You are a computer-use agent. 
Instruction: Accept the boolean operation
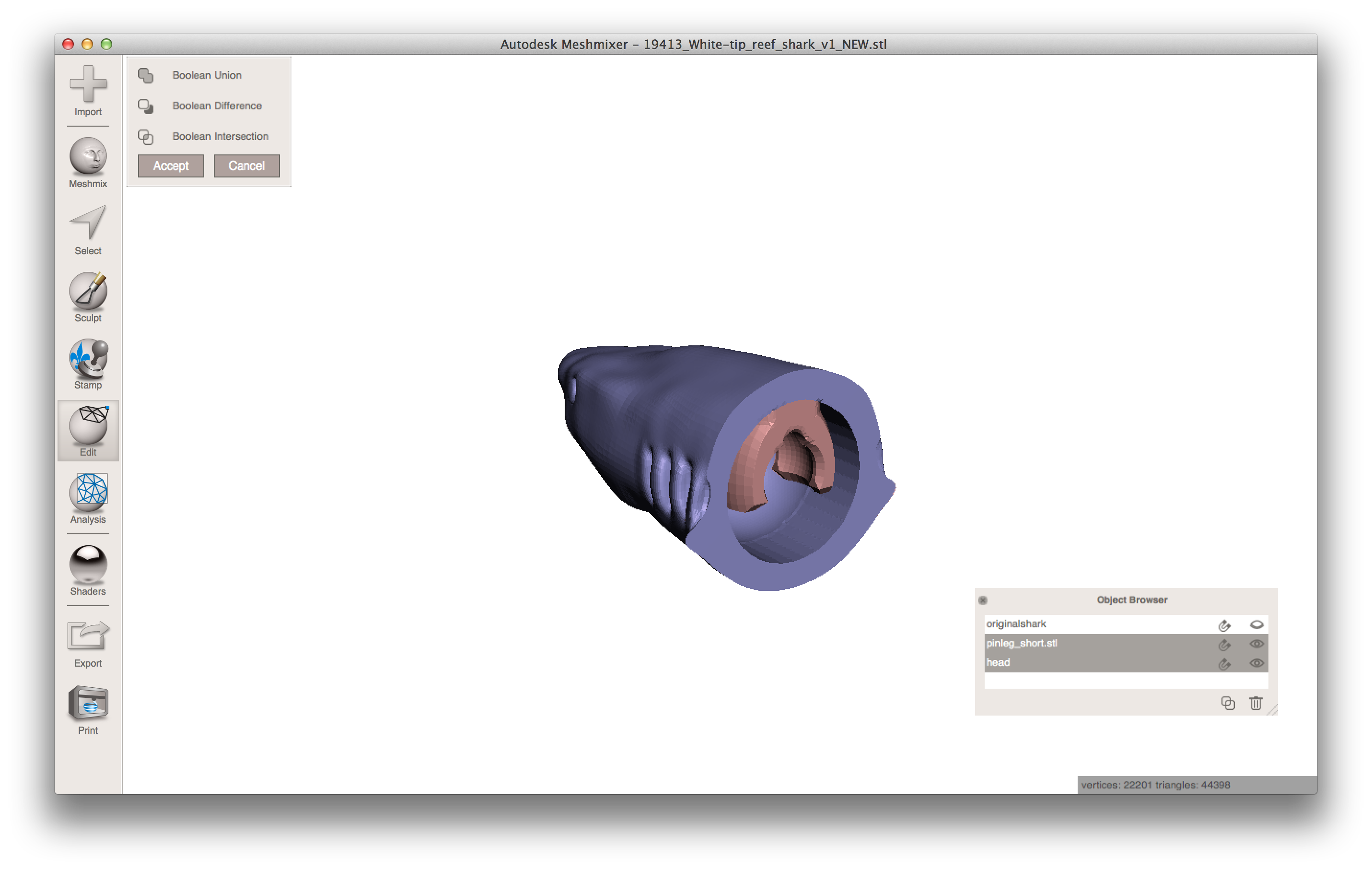tap(171, 166)
